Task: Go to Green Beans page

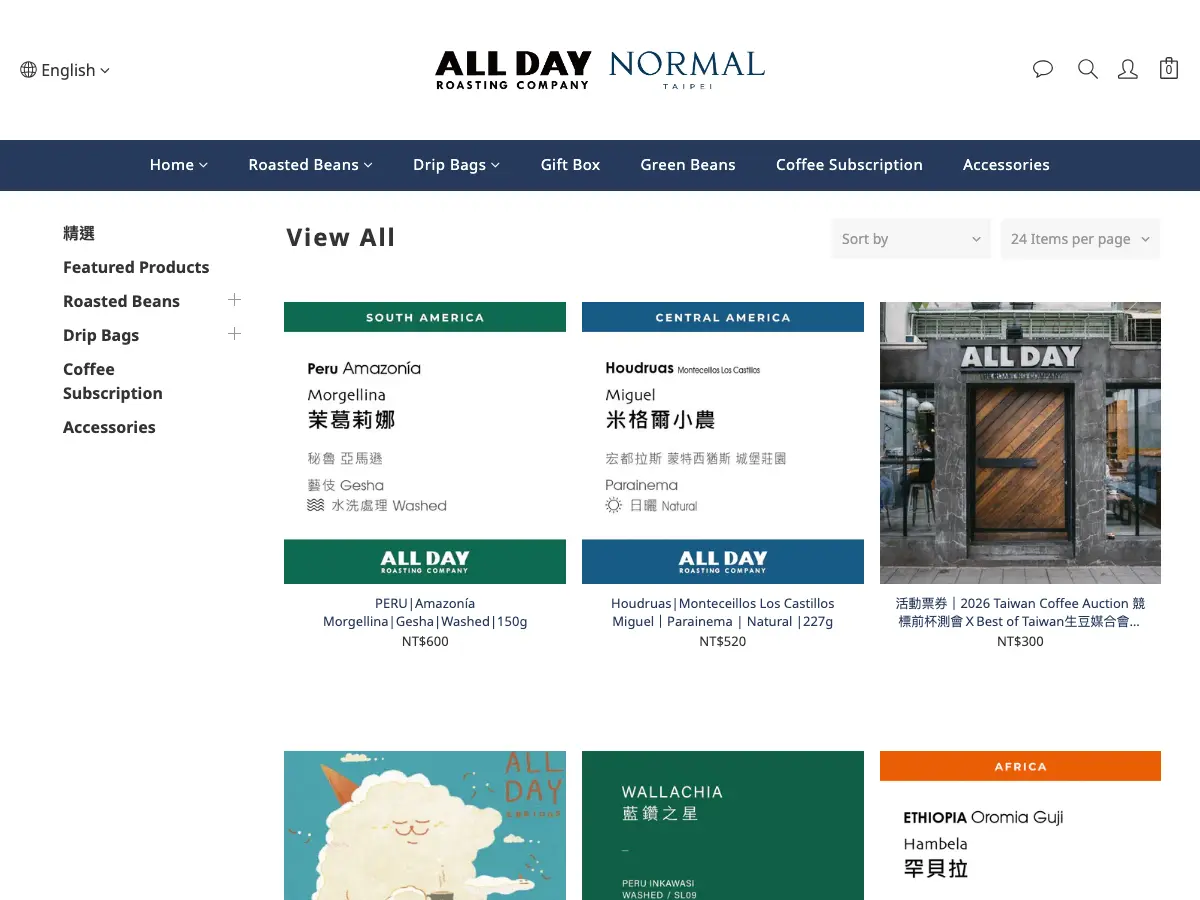Action: [x=688, y=165]
